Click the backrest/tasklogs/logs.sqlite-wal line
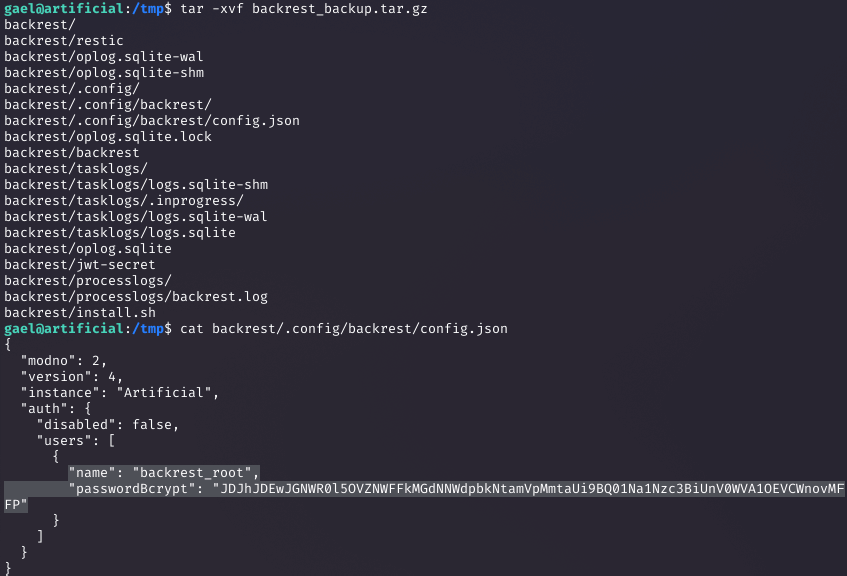 click(x=136, y=217)
